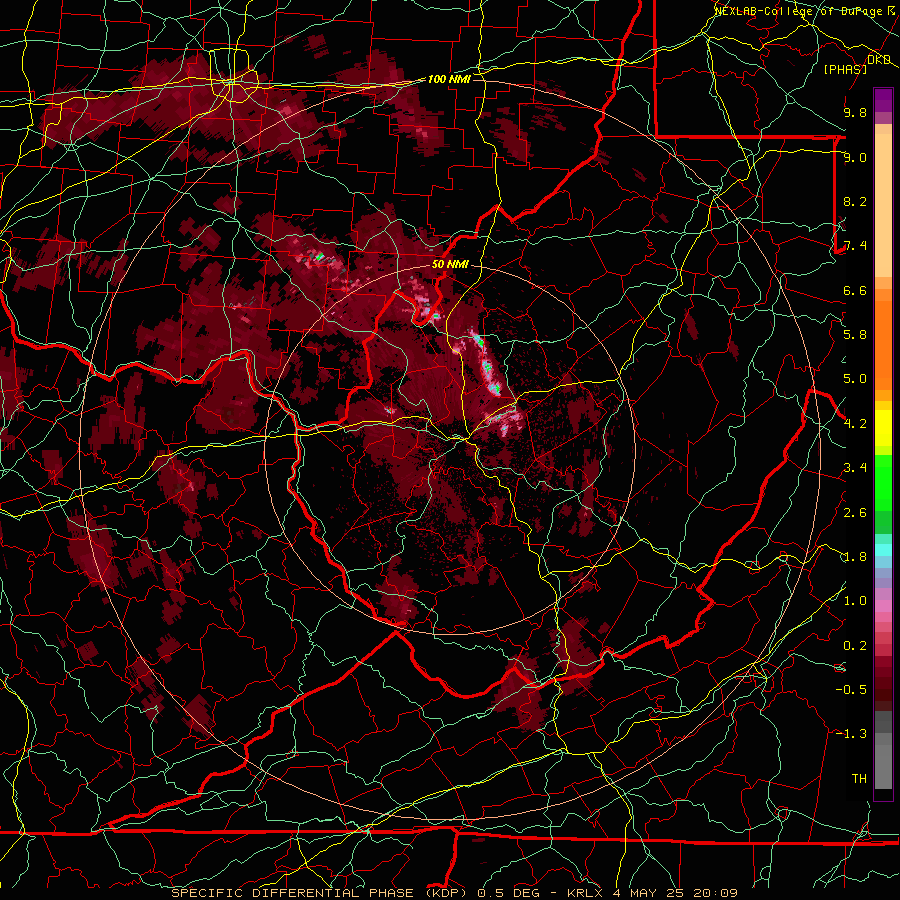Click the 3.4 value on the color scale
900x900 pixels.
pos(855,468)
